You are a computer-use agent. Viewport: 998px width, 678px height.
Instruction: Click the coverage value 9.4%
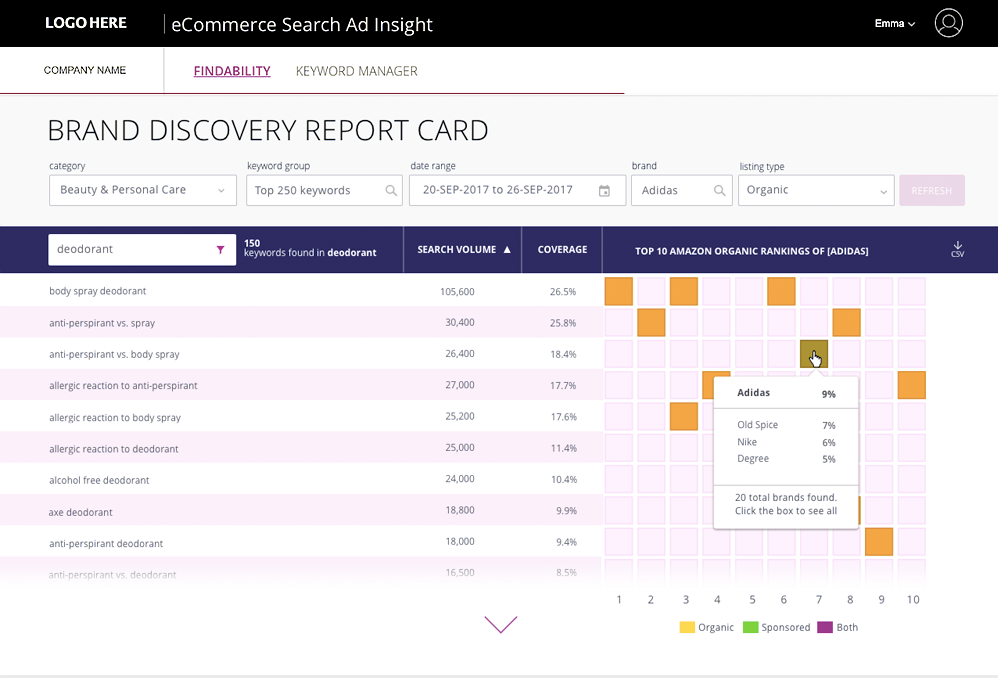566,542
